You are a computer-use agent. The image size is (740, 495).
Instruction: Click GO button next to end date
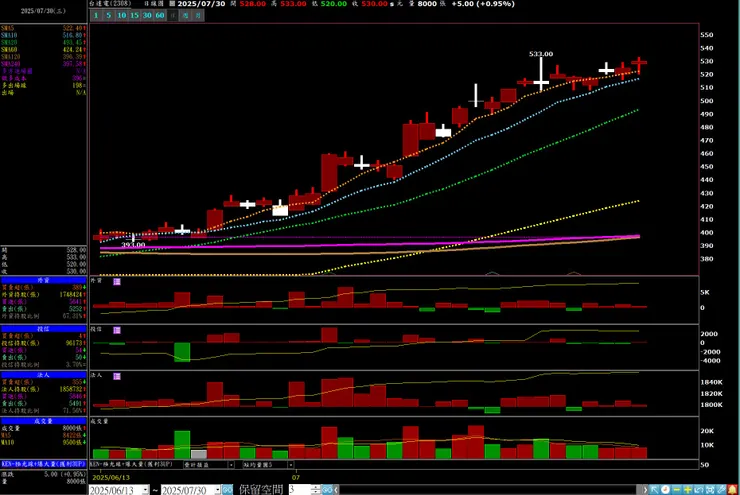(x=227, y=490)
